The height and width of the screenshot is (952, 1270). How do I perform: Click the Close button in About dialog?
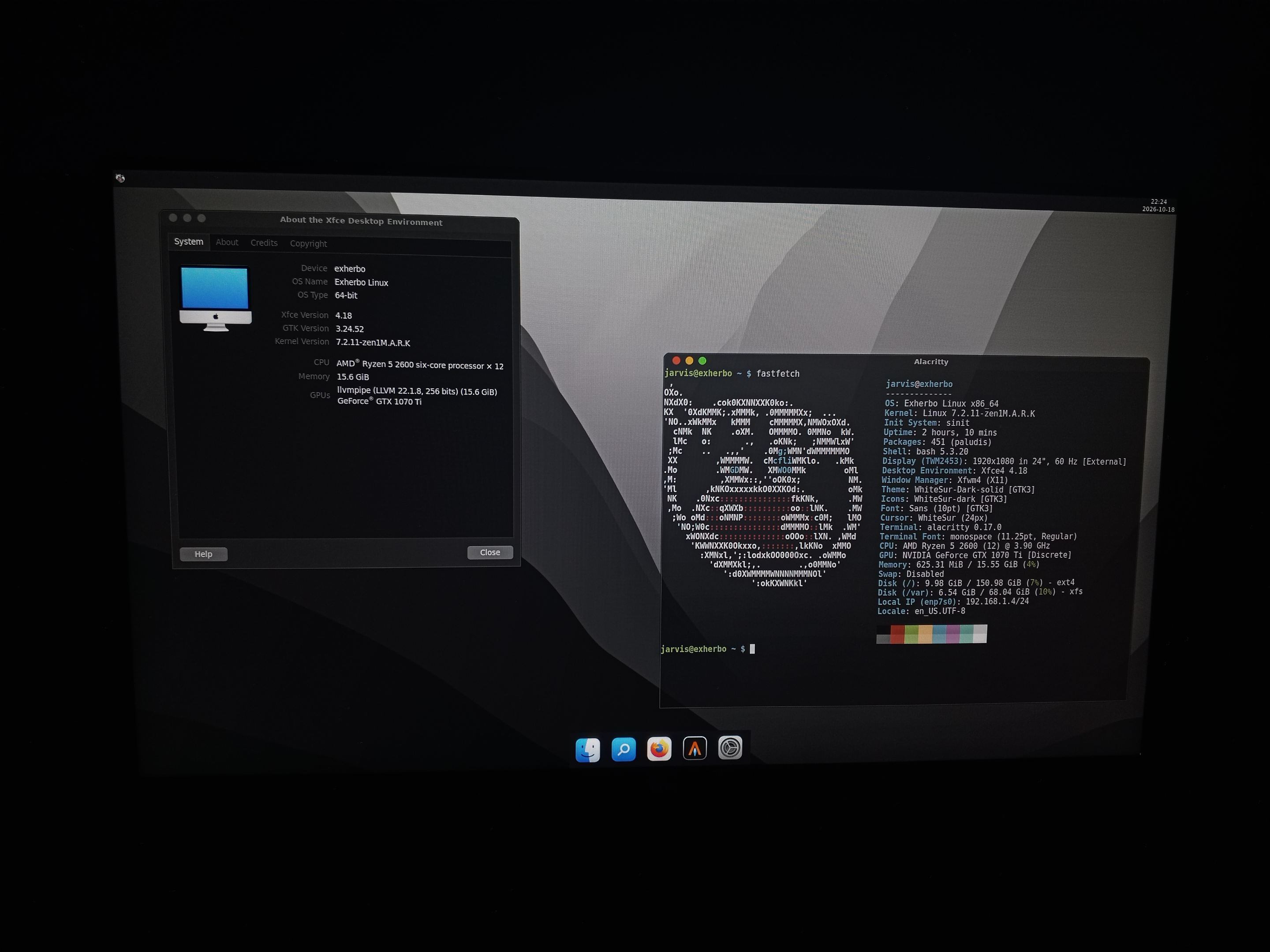tap(490, 552)
